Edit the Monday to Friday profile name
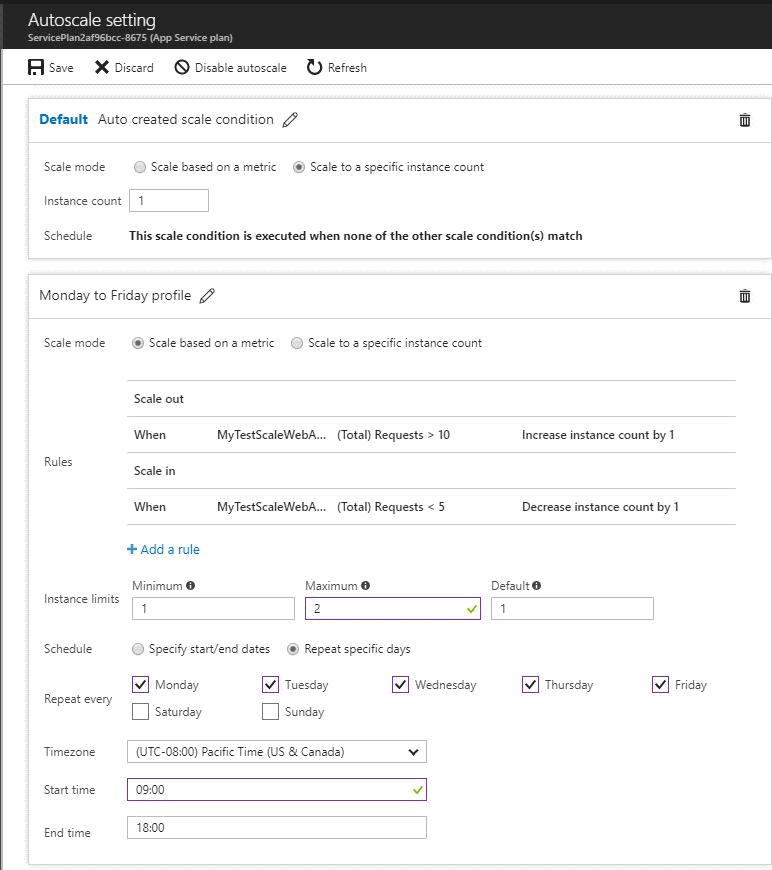This screenshot has height=870, width=772. coord(208,295)
